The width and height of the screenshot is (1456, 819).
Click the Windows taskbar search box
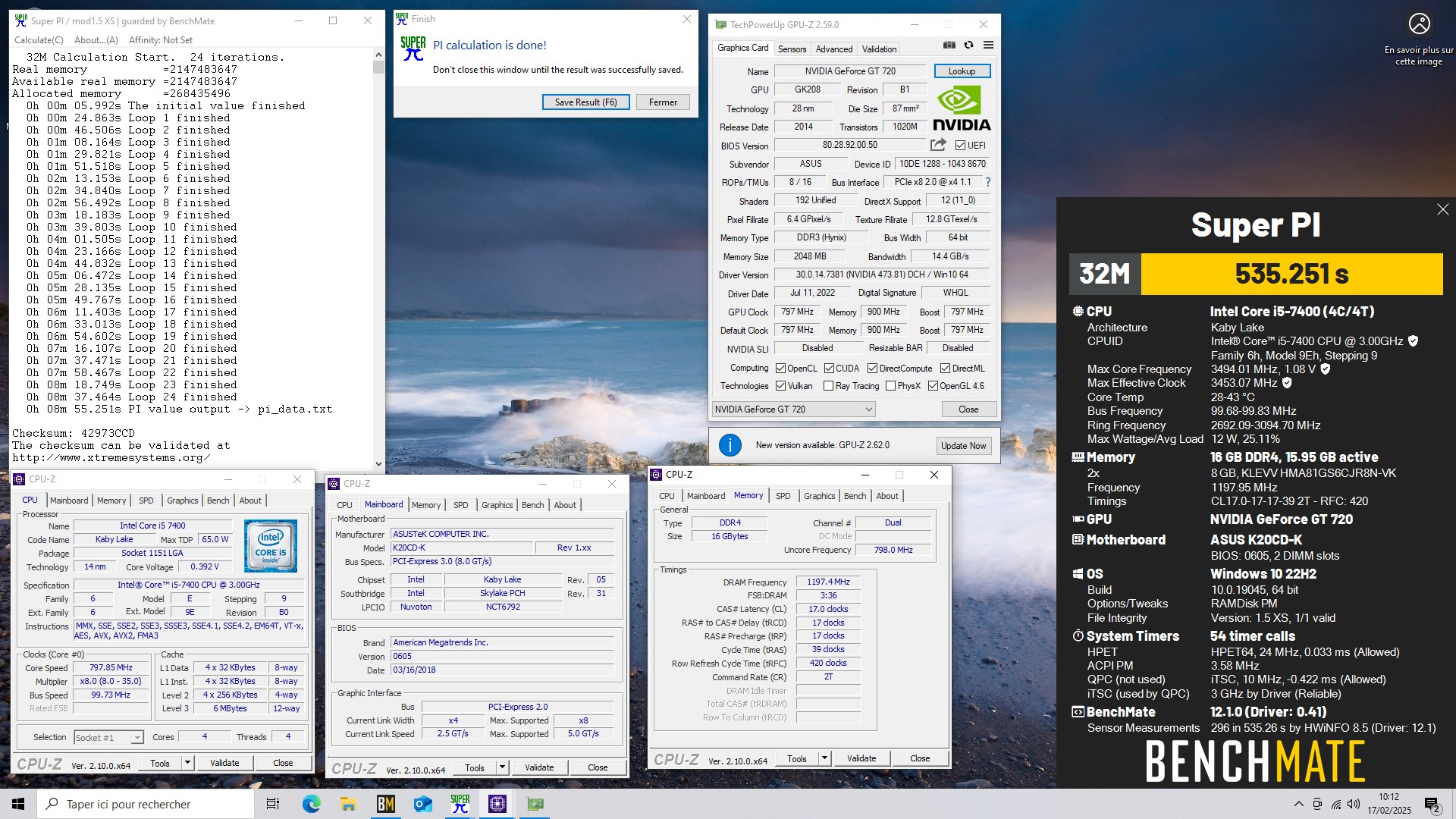[146, 804]
